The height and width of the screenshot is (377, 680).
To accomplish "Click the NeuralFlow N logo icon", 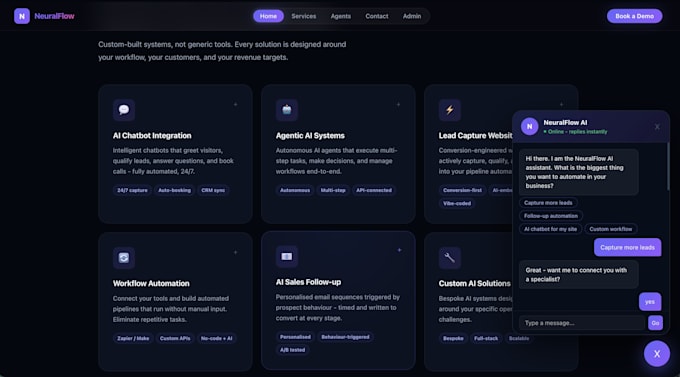I will [22, 16].
